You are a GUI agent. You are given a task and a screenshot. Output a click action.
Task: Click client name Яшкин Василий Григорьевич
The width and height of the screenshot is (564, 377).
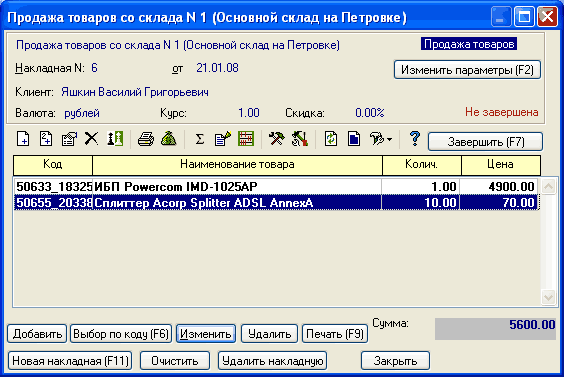click(135, 92)
